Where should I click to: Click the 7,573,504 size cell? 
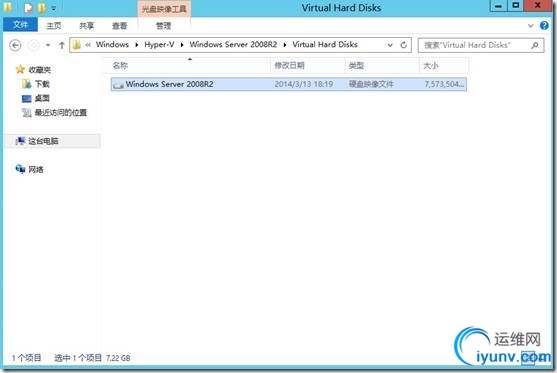coord(444,84)
